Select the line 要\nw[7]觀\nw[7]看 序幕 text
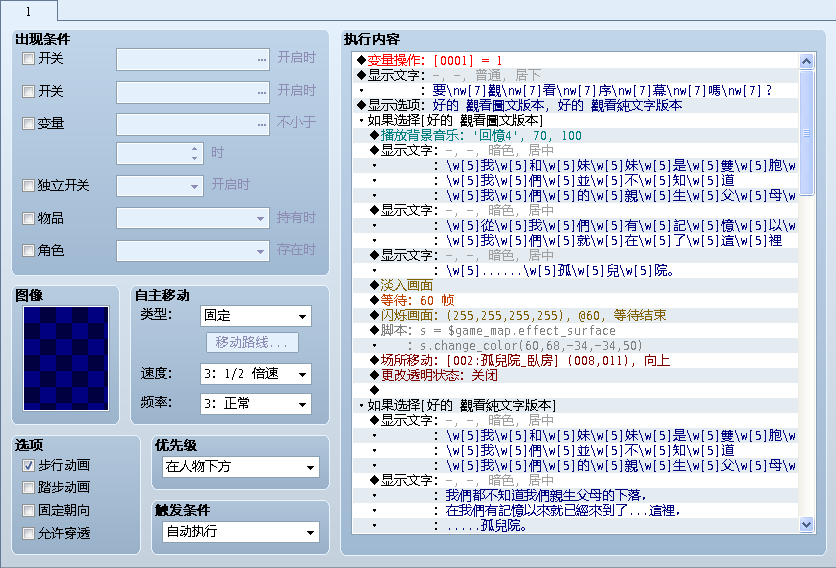The image size is (836, 568). [576, 90]
